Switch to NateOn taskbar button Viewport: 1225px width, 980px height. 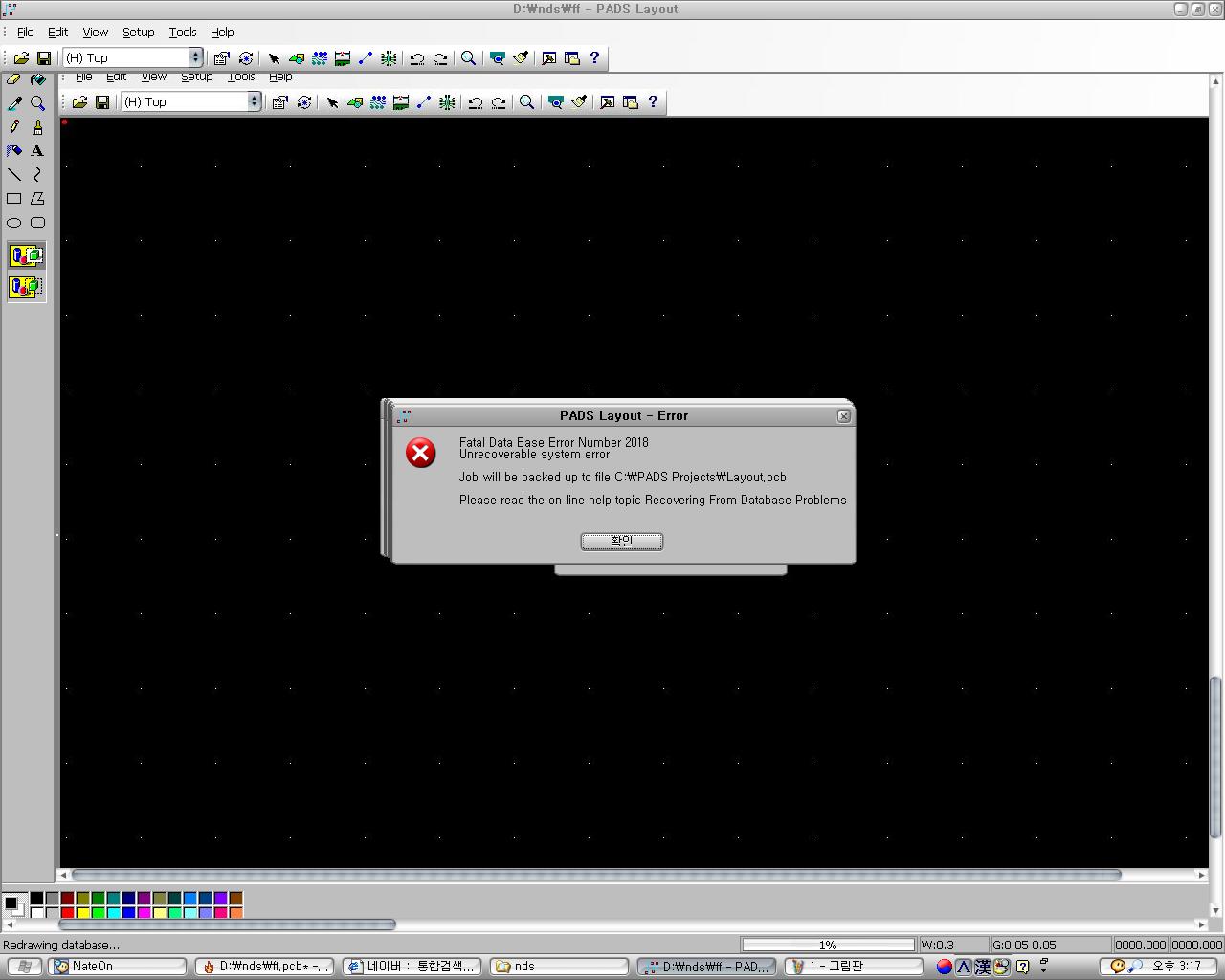tap(119, 967)
